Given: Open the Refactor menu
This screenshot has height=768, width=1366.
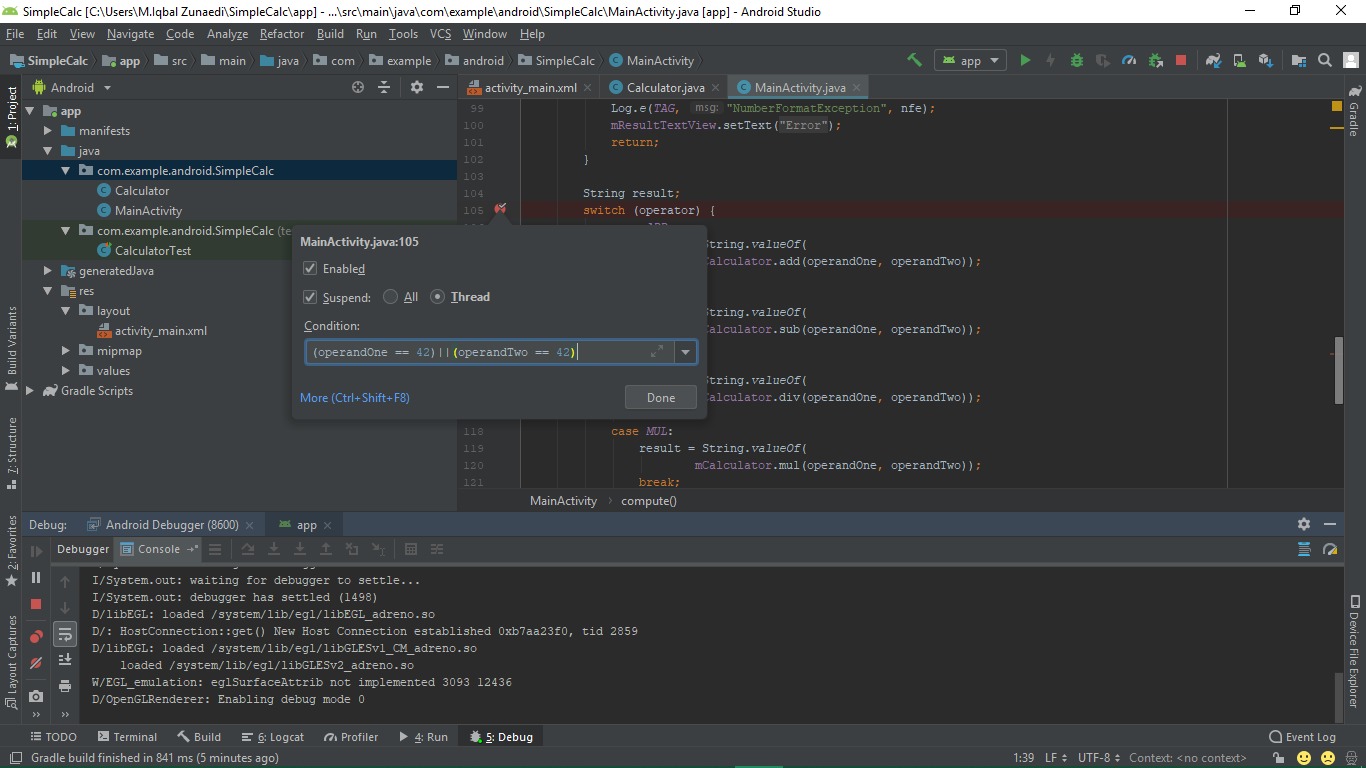Looking at the screenshot, I should [282, 34].
